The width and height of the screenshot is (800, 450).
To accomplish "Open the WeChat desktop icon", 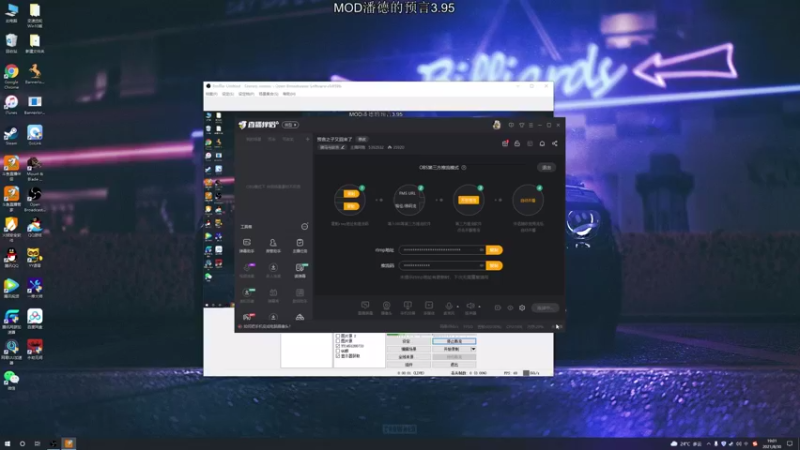I will [x=11, y=381].
